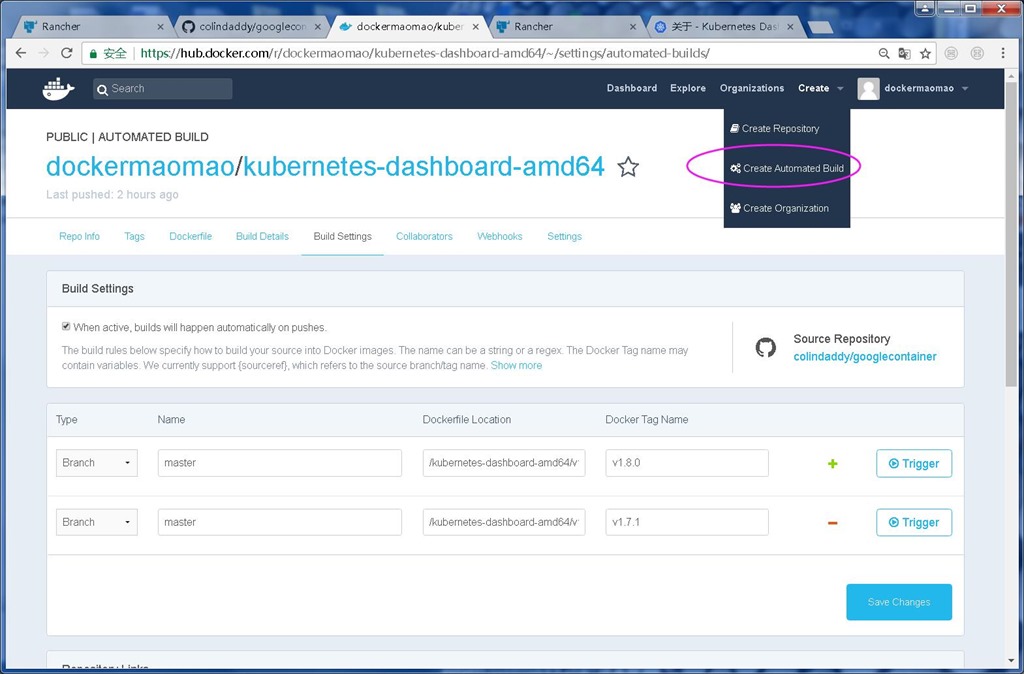Image resolution: width=1024 pixels, height=674 pixels.
Task: Click Name field of v1.7.1 row
Action: (x=280, y=522)
